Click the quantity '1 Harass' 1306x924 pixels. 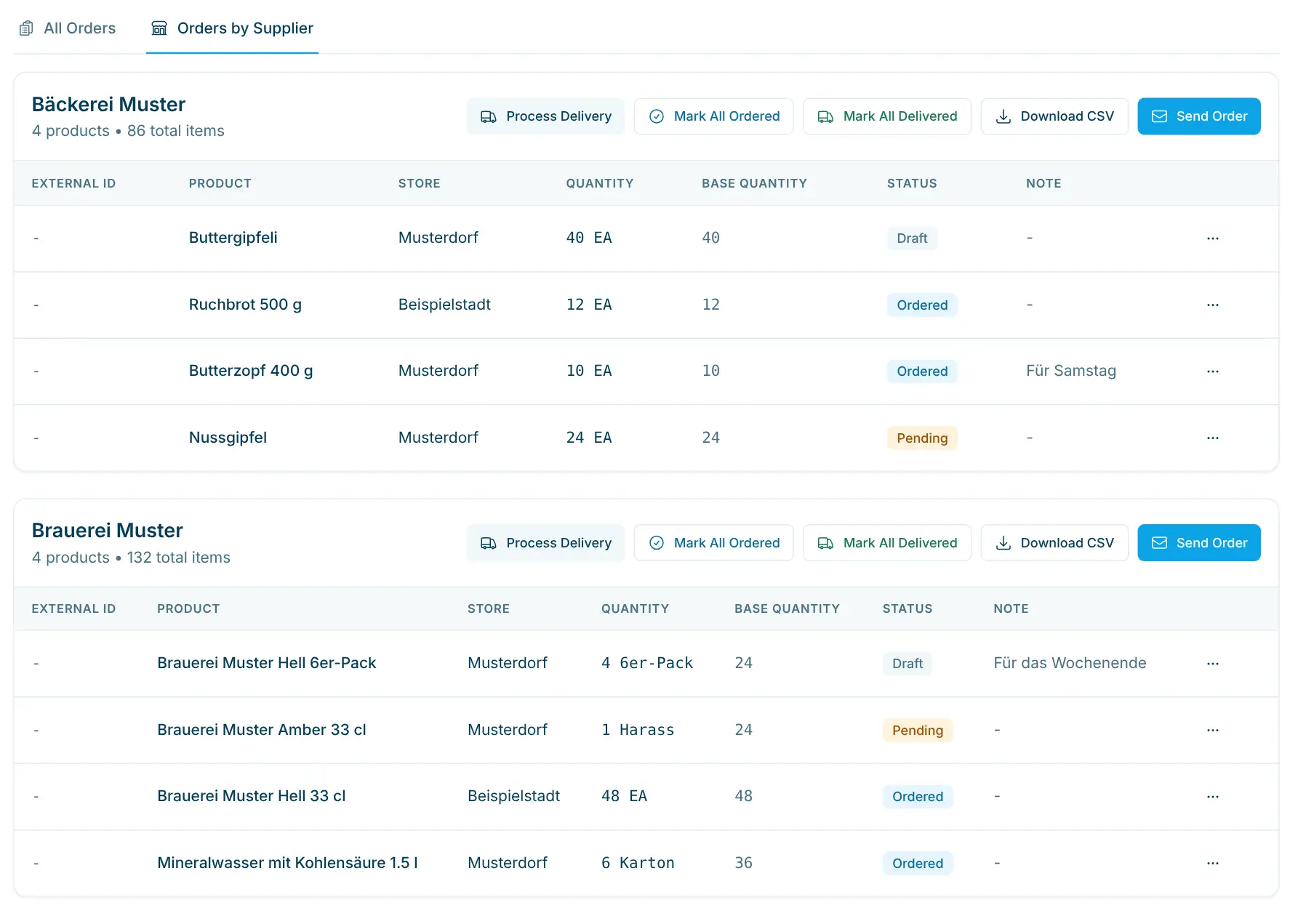(x=638, y=730)
